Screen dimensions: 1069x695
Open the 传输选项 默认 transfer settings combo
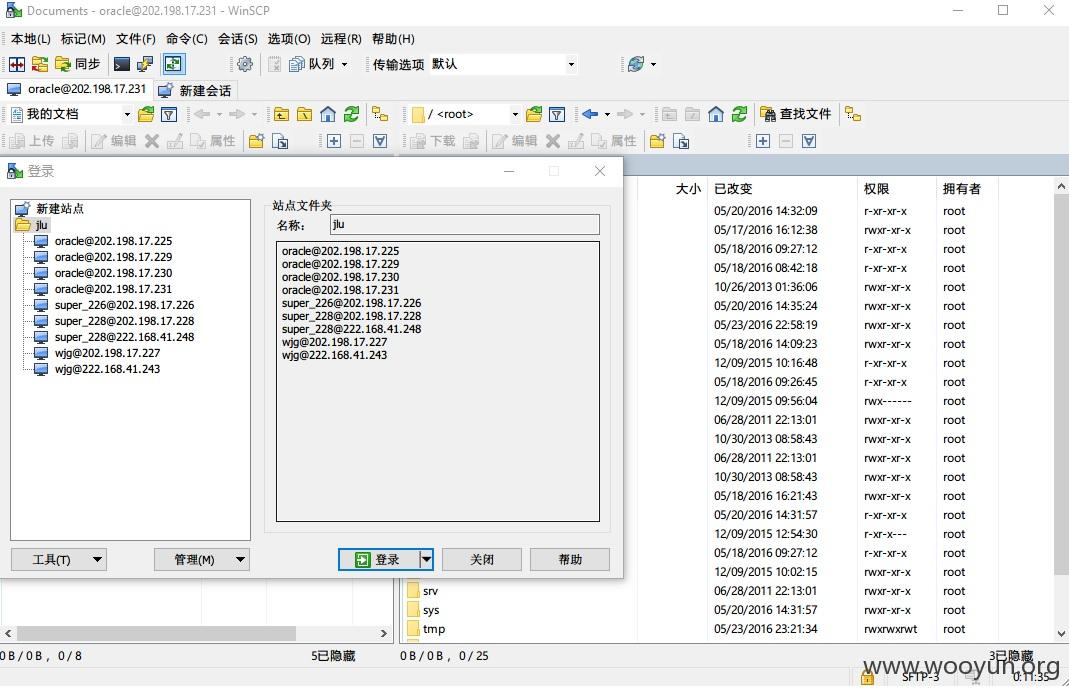click(x=505, y=64)
